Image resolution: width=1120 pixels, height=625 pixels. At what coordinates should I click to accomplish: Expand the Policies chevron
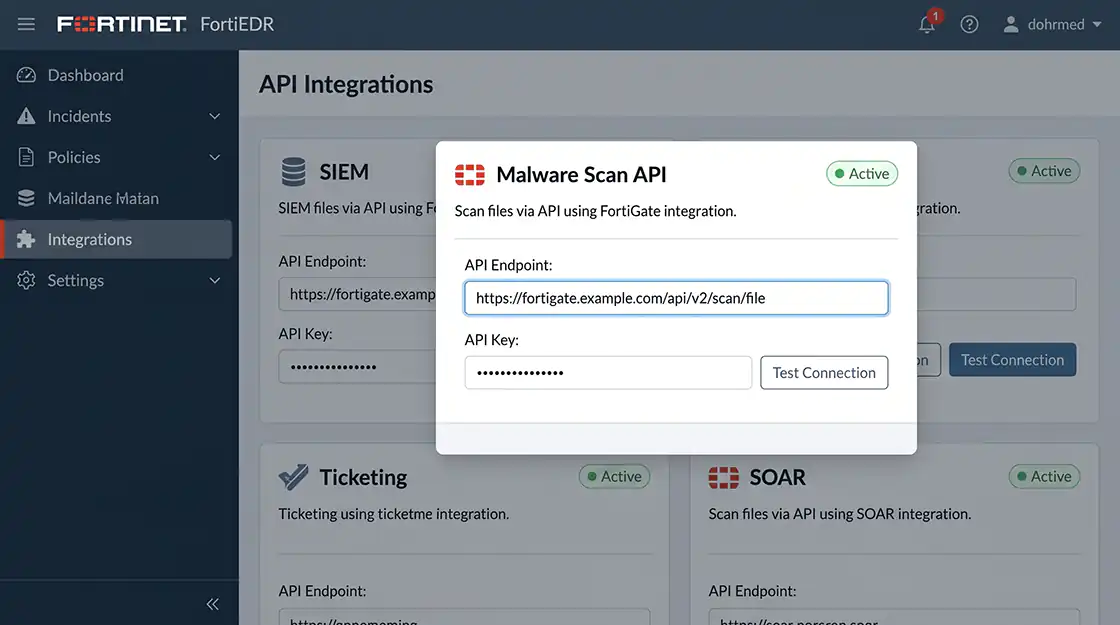tap(214, 157)
